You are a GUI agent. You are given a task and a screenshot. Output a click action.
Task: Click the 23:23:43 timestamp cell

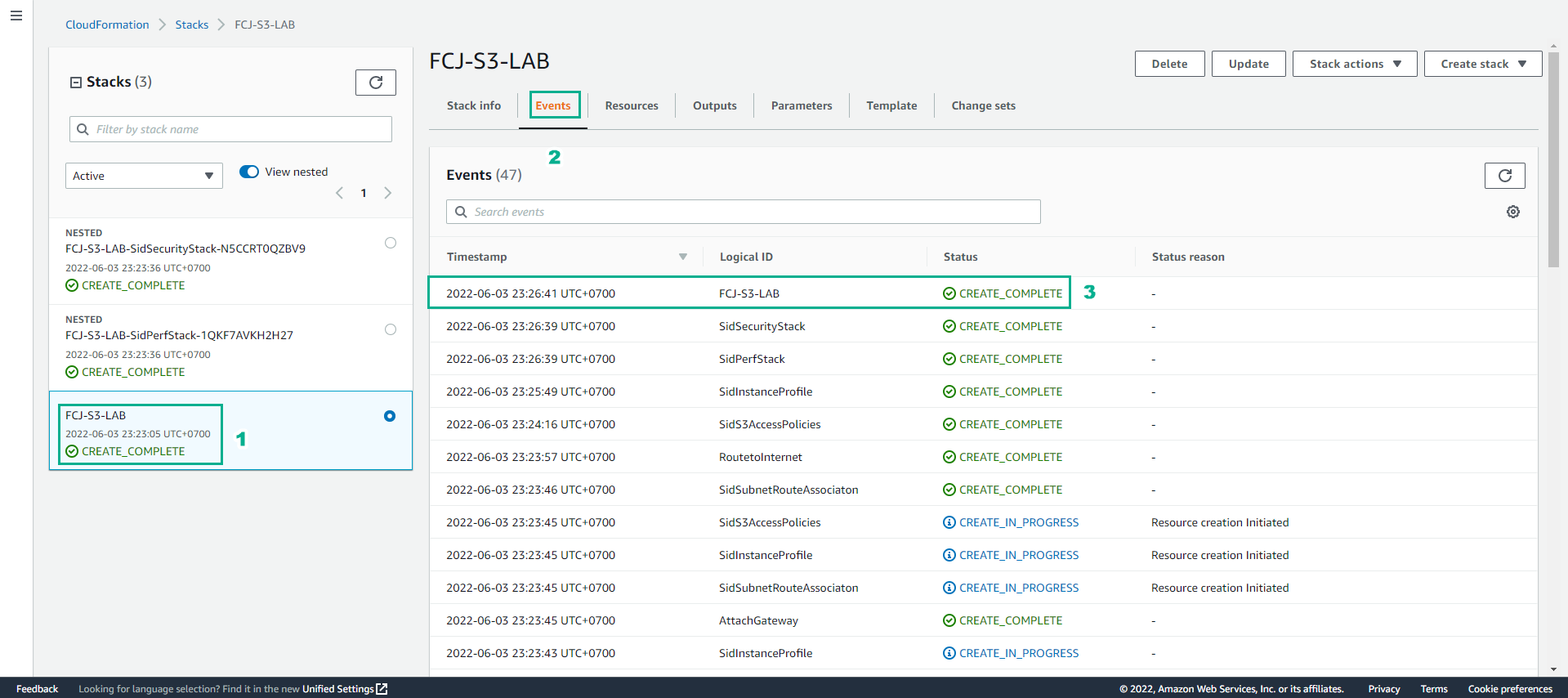[530, 653]
